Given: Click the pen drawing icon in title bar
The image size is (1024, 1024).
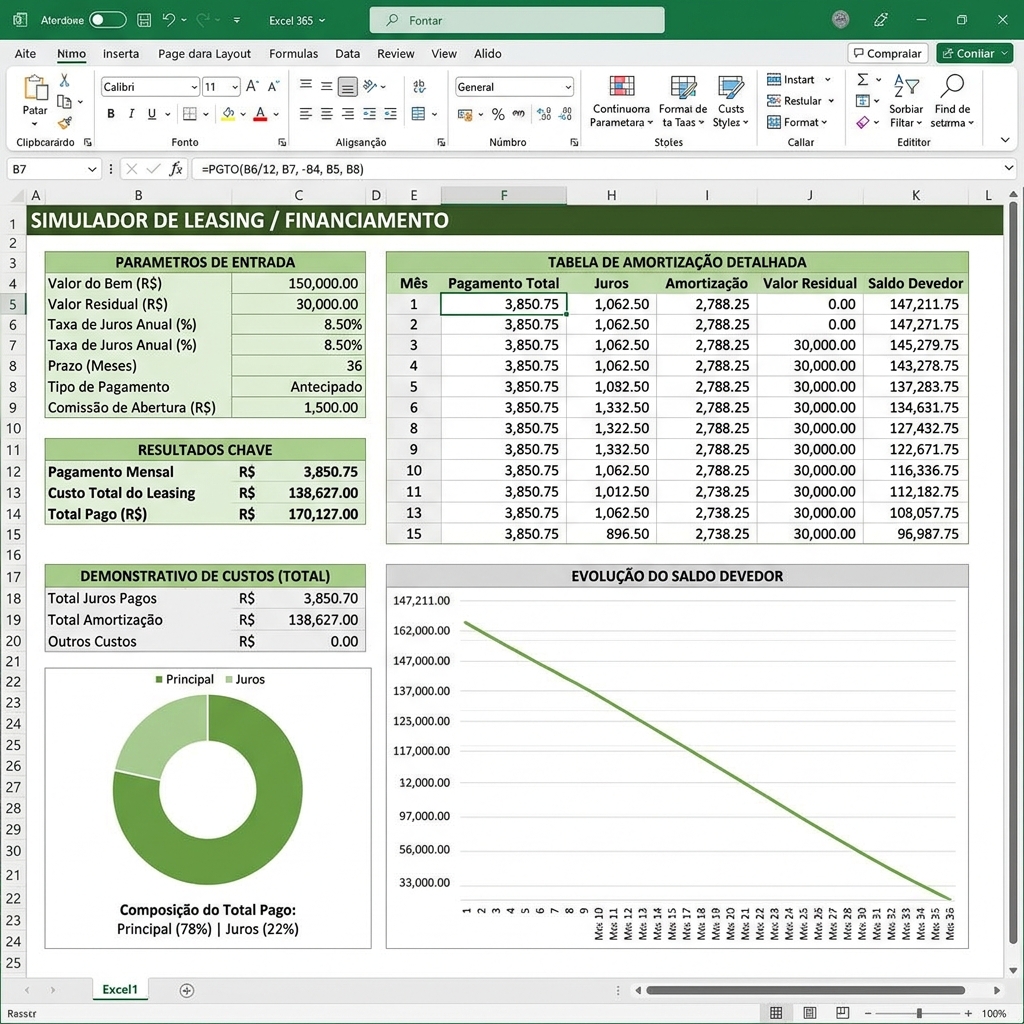Looking at the screenshot, I should (881, 20).
